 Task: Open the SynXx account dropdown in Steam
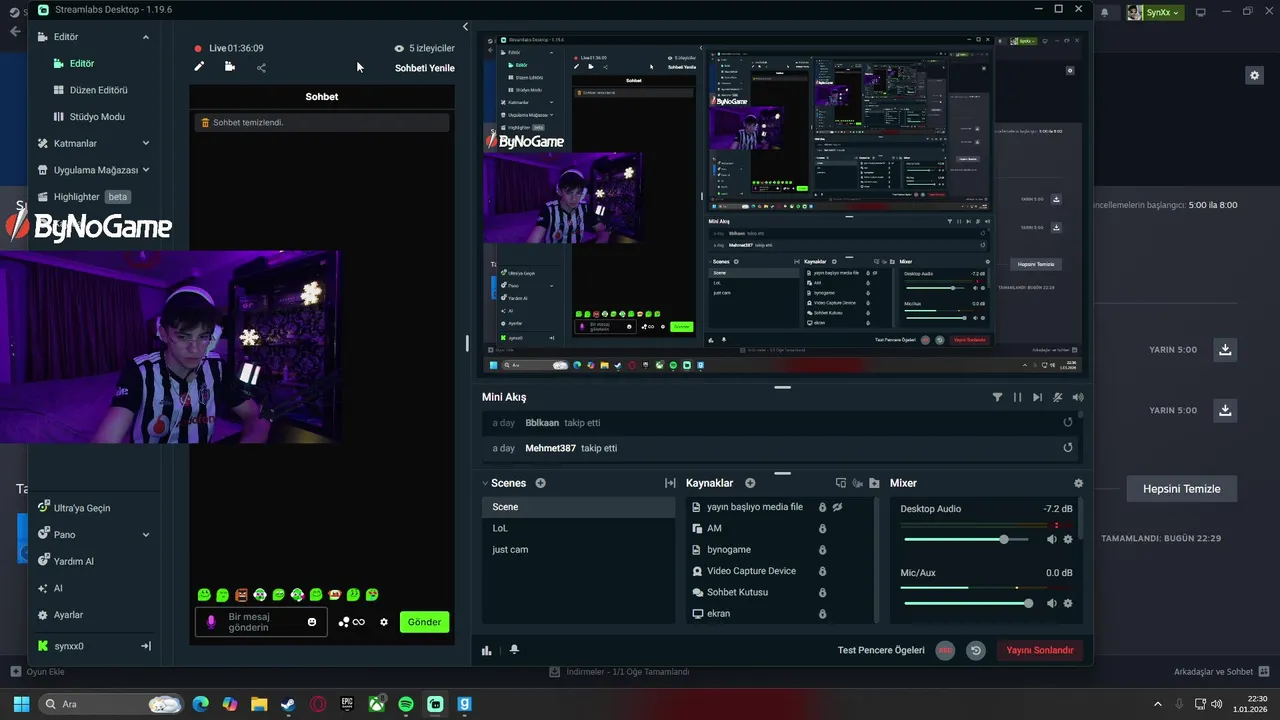(1156, 12)
